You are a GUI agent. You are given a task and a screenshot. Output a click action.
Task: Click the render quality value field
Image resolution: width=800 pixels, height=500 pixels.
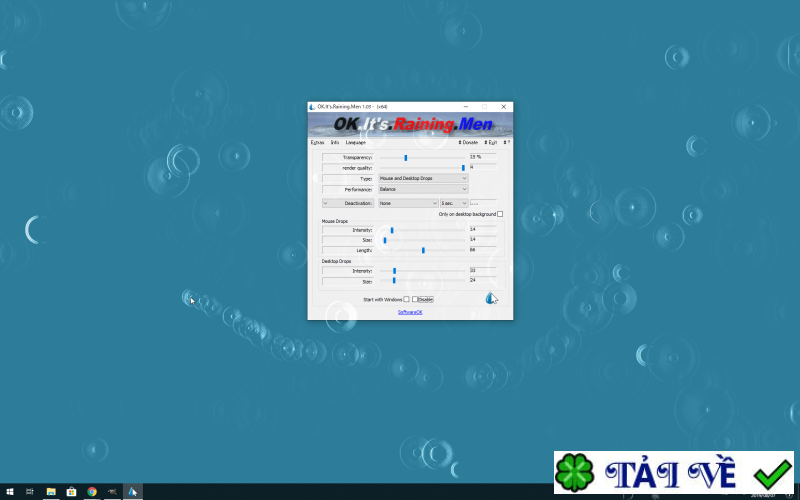pyautogui.click(x=483, y=167)
